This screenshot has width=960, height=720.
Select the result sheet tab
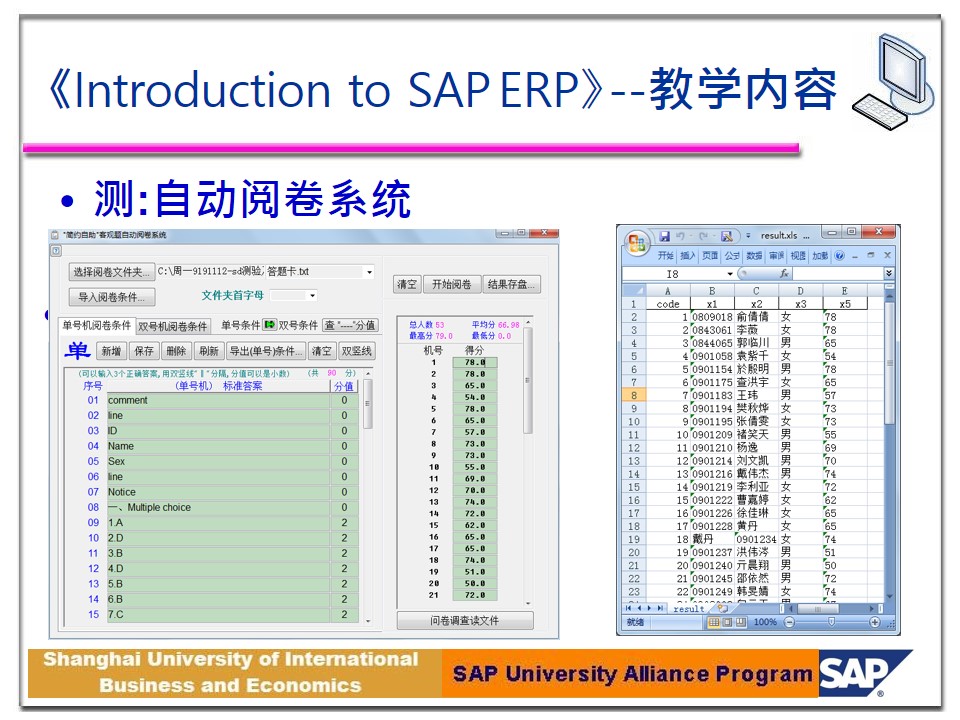[x=689, y=609]
